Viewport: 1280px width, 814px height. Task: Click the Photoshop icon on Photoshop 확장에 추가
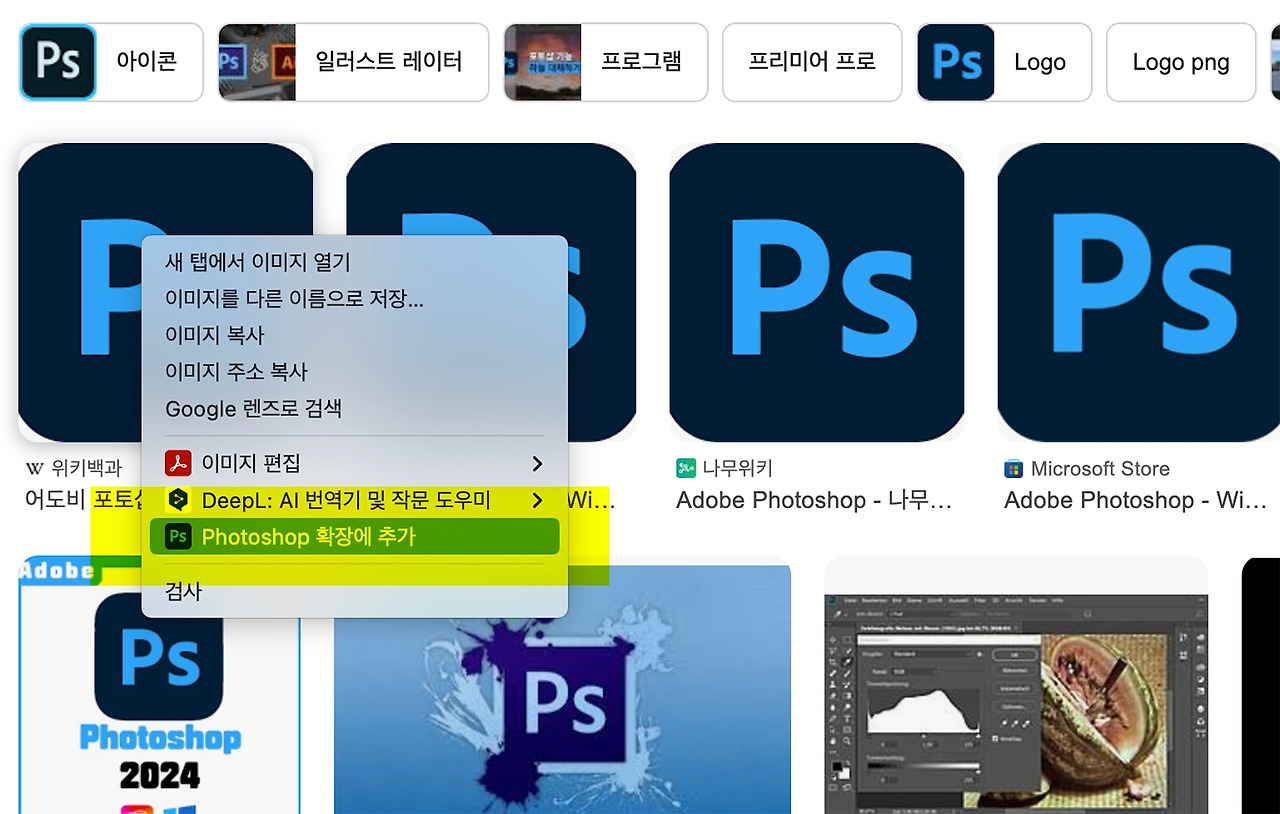pyautogui.click(x=178, y=537)
